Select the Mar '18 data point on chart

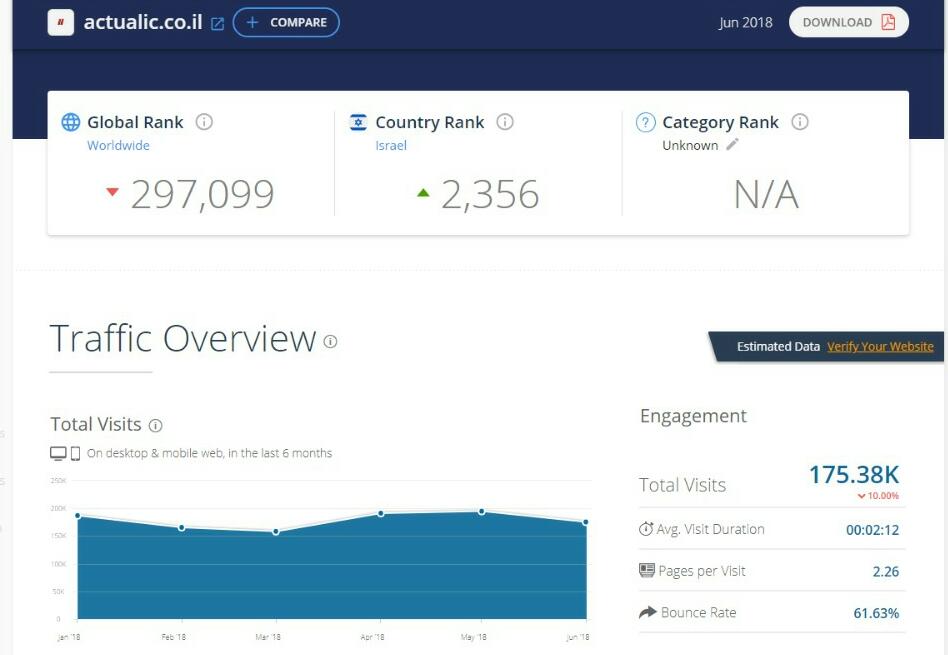276,531
